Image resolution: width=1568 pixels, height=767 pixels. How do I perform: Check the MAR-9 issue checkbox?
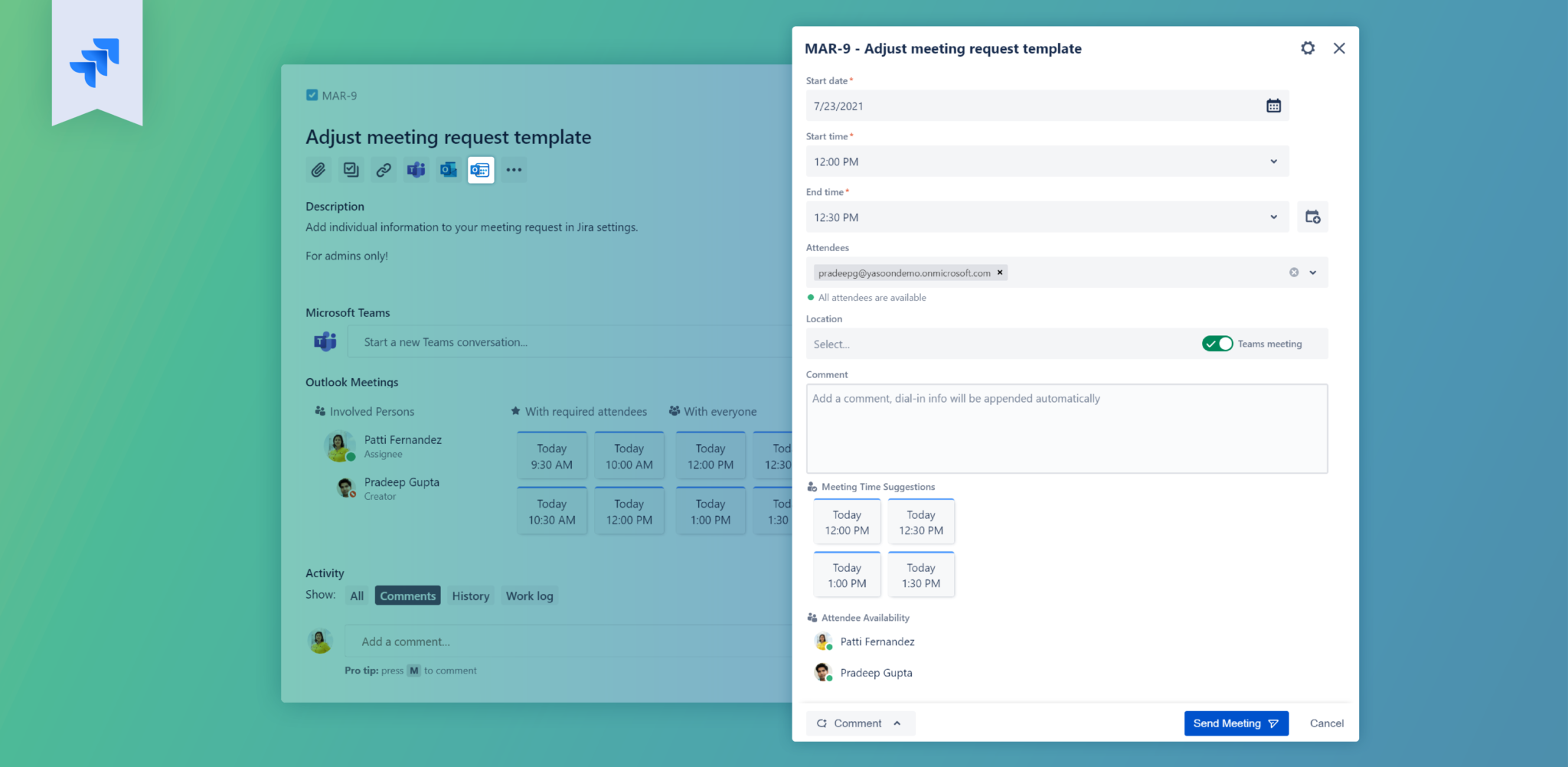pyautogui.click(x=312, y=95)
